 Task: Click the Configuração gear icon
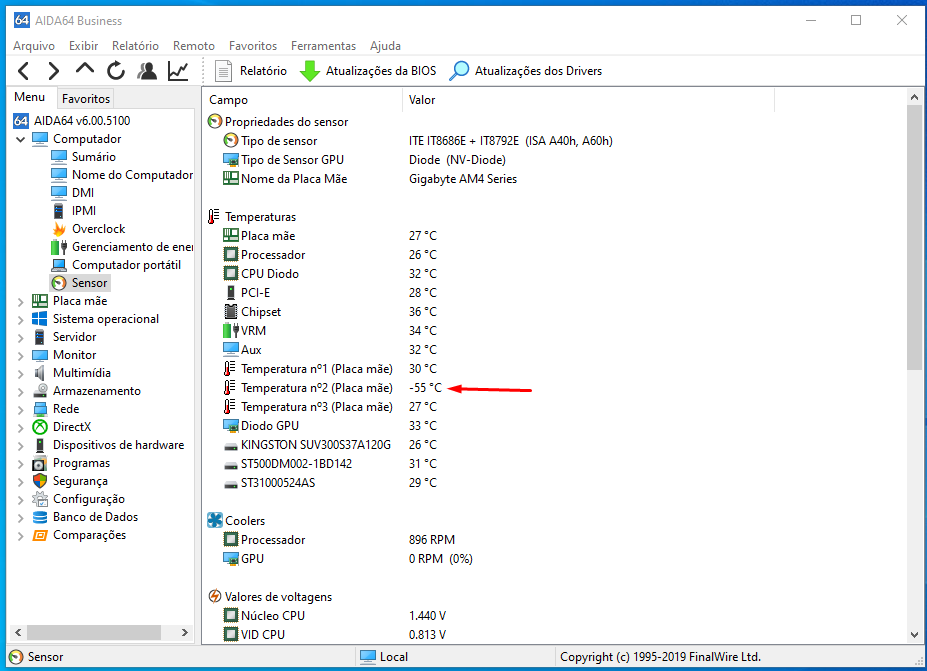40,499
